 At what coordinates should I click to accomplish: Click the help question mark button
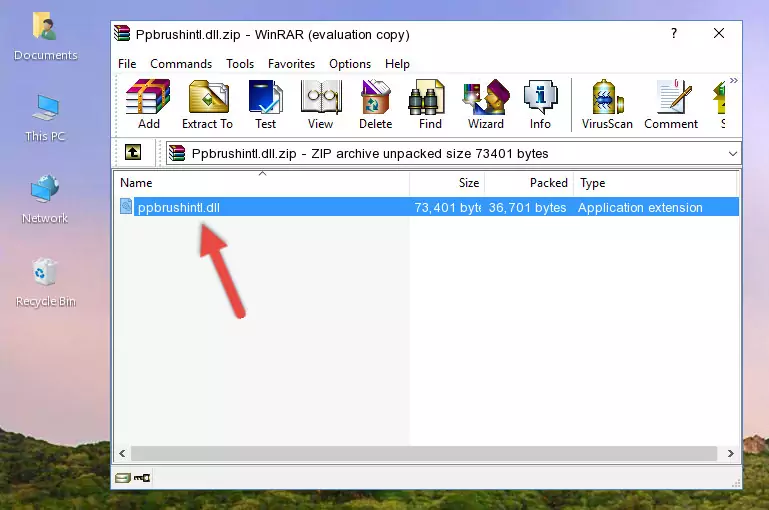[x=674, y=33]
